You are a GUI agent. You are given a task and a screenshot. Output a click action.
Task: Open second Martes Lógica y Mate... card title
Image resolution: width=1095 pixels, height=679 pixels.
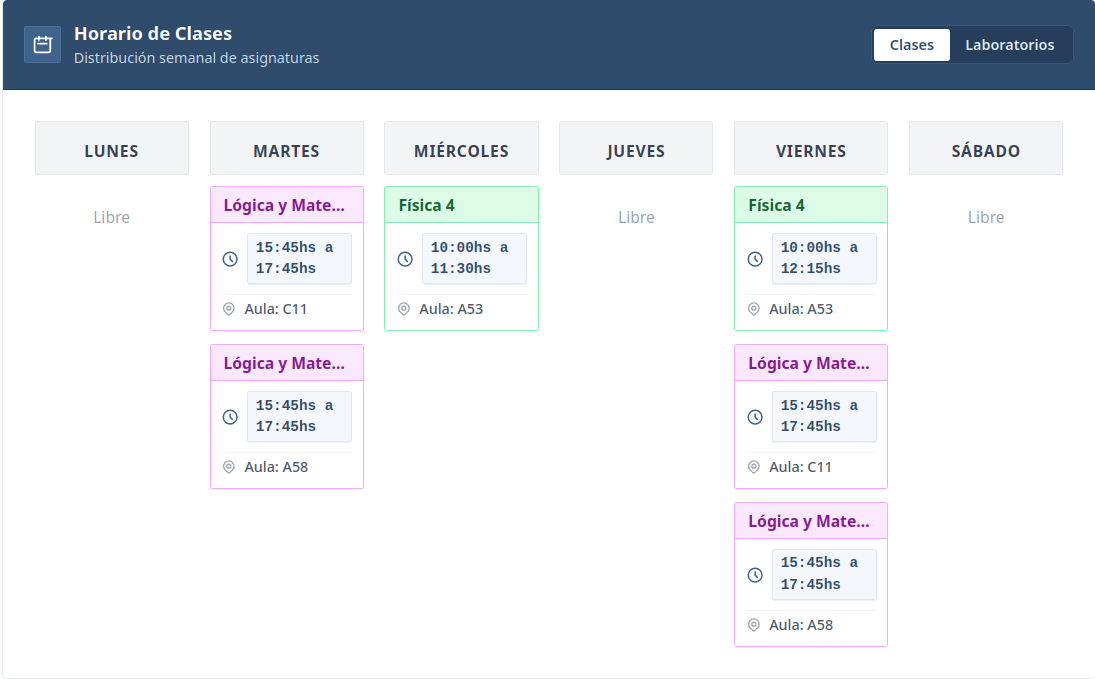coord(284,363)
